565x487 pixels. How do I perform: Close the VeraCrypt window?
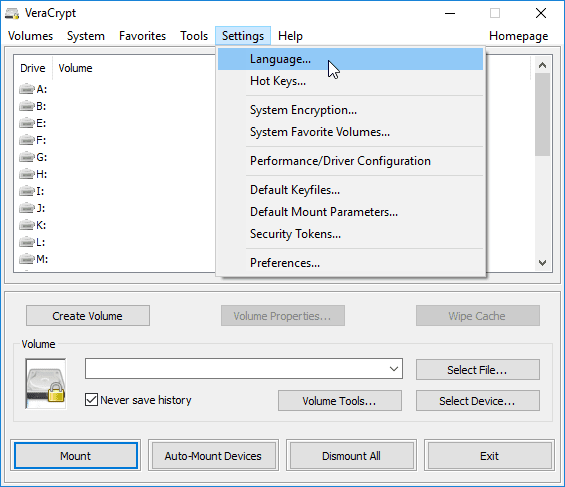(540, 13)
